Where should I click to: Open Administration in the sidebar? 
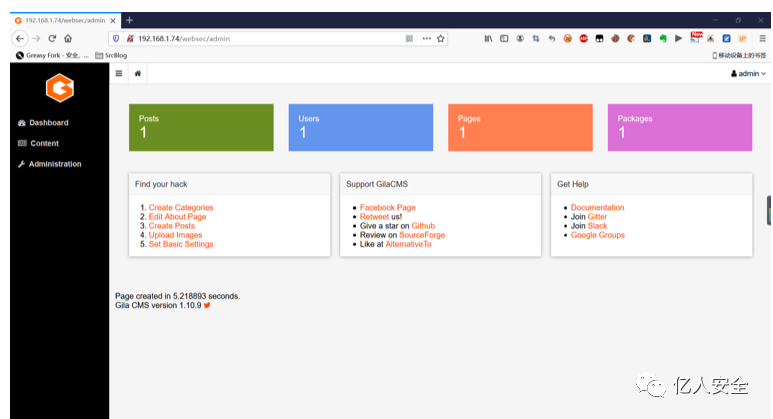click(x=49, y=164)
